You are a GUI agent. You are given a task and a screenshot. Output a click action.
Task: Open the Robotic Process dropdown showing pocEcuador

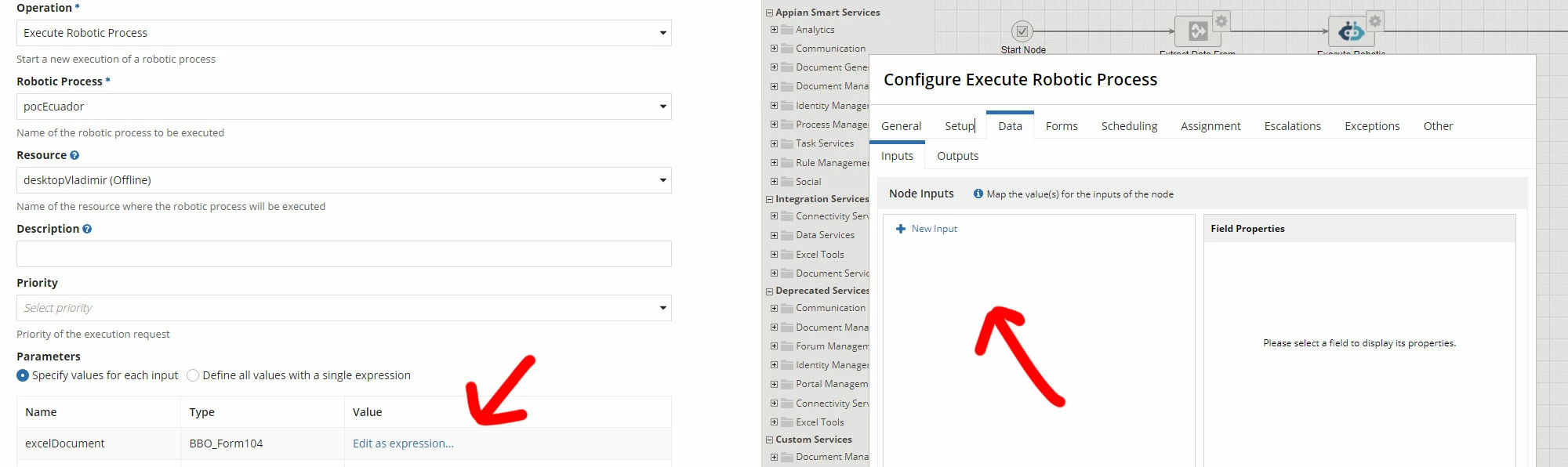click(x=344, y=107)
